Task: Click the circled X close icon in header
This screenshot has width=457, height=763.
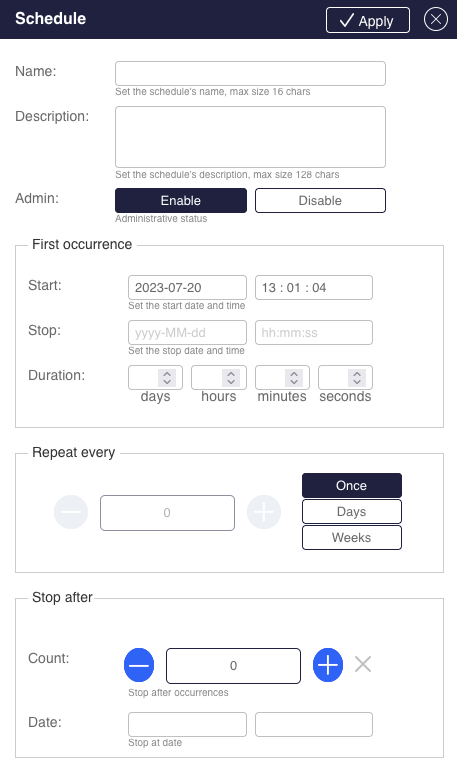Action: (x=436, y=19)
